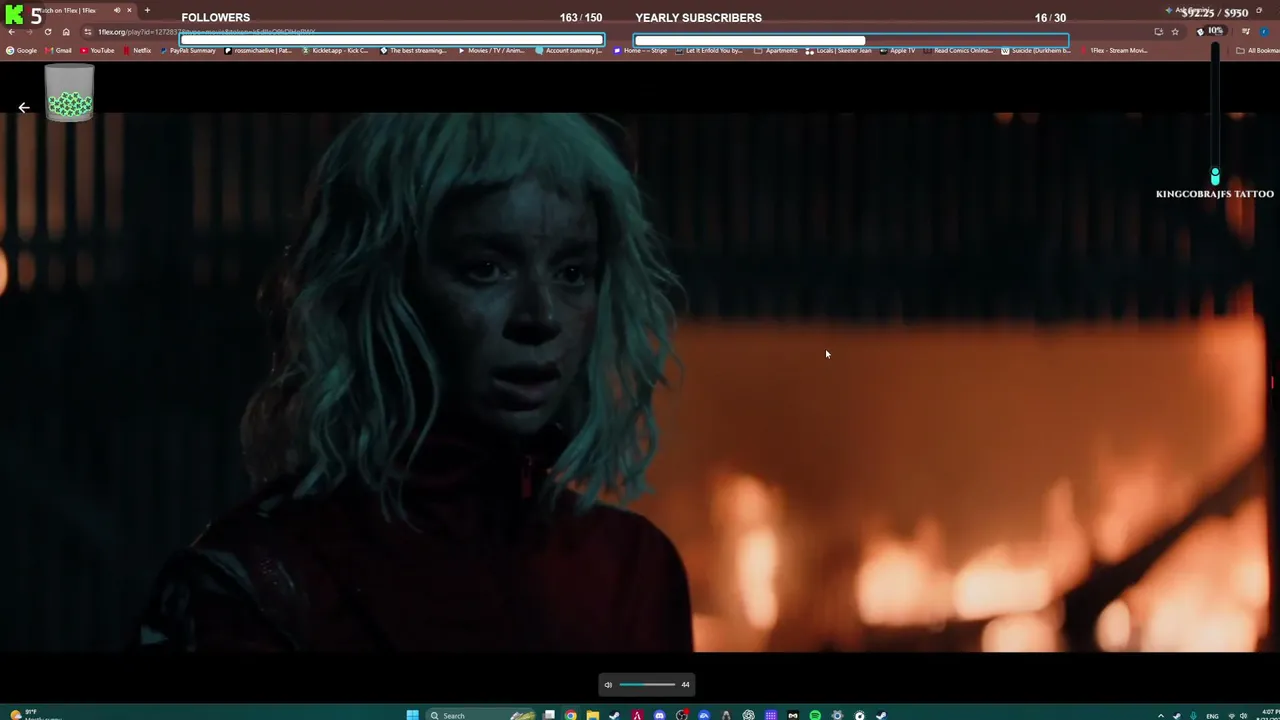Open the Movies / TV / Anime bookmark
Screen dimensions: 1280x720
click(490, 50)
